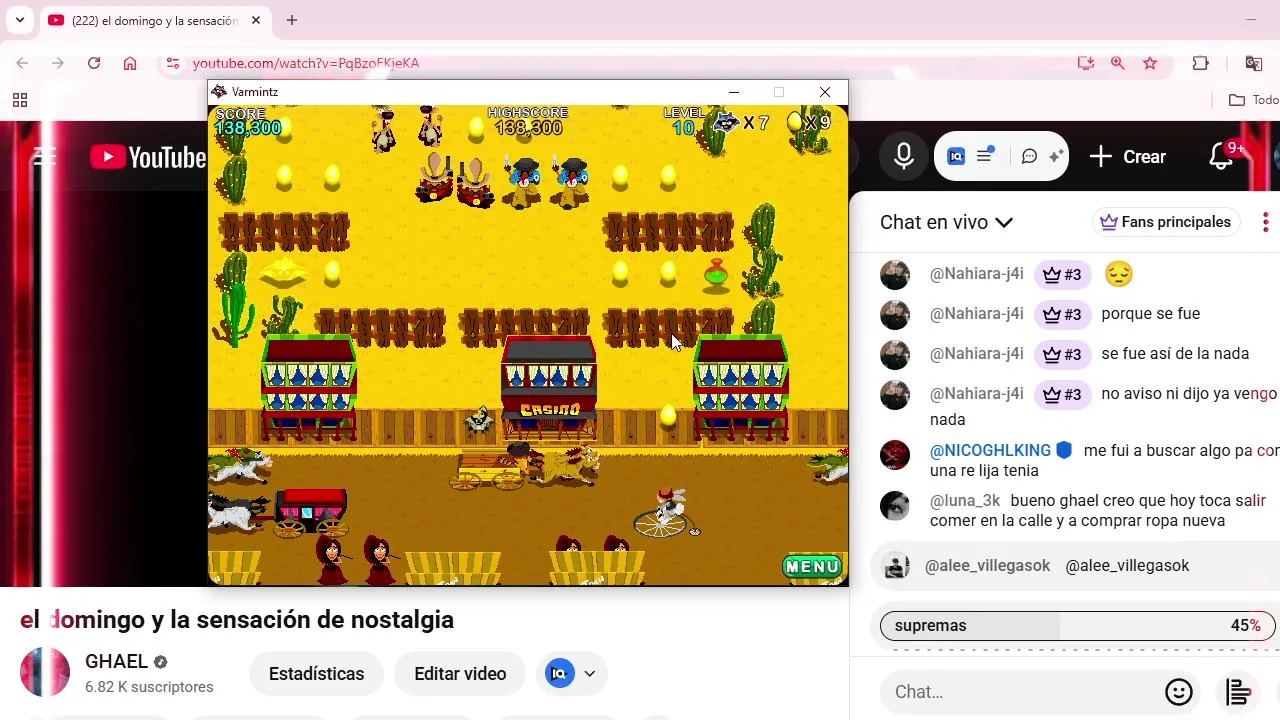This screenshot has width=1280, height=720.
Task: Open the emoji picker in chat
Action: pyautogui.click(x=1179, y=692)
